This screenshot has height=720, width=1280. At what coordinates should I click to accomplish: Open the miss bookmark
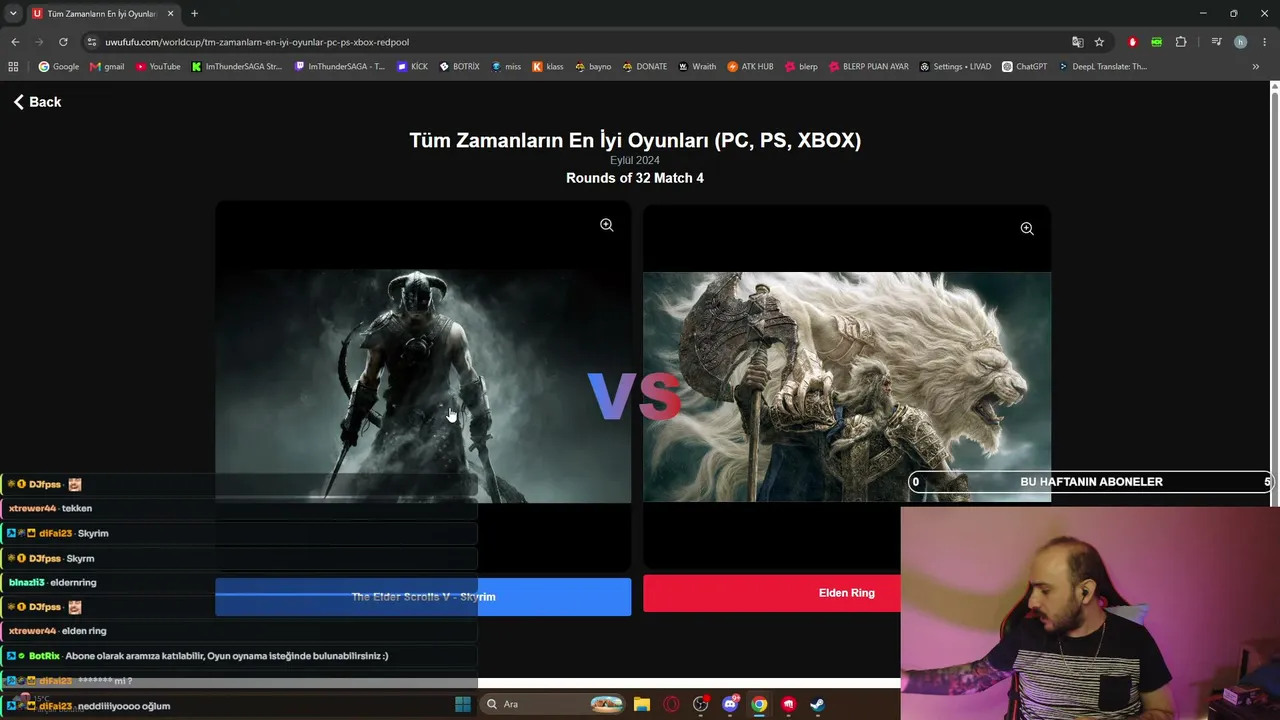click(506, 67)
